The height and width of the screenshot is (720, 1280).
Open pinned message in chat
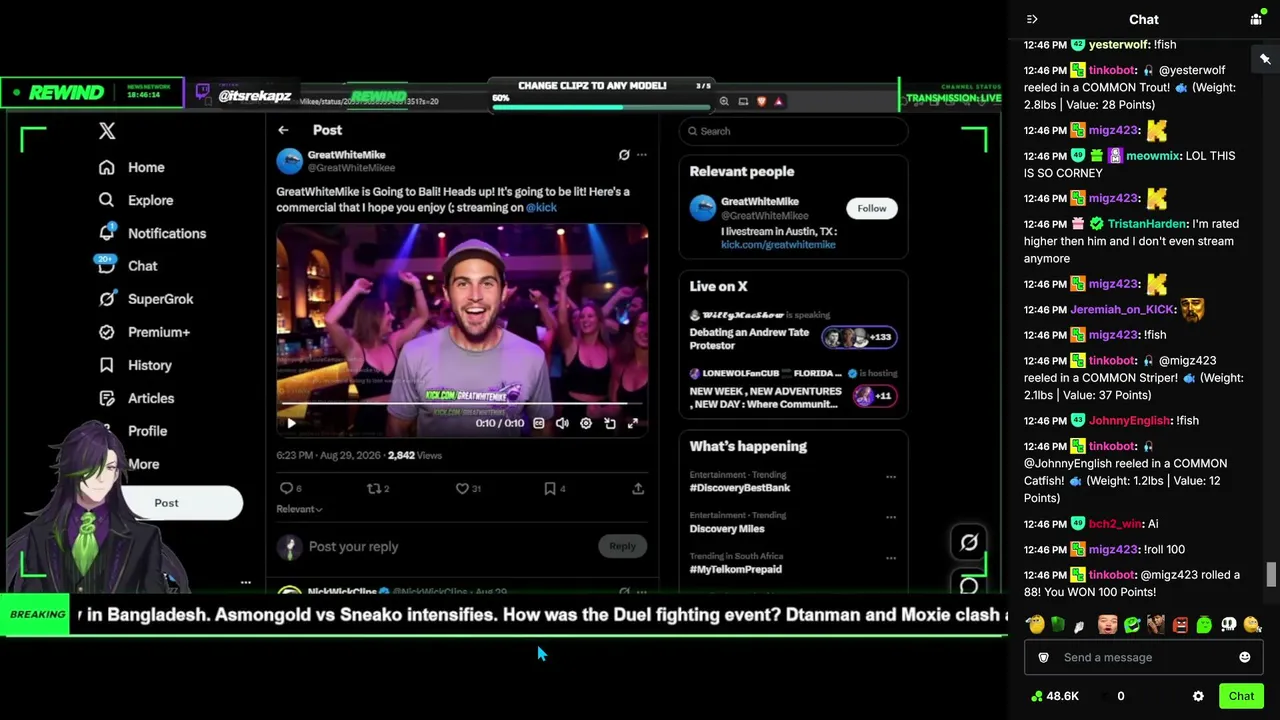pos(1265,59)
